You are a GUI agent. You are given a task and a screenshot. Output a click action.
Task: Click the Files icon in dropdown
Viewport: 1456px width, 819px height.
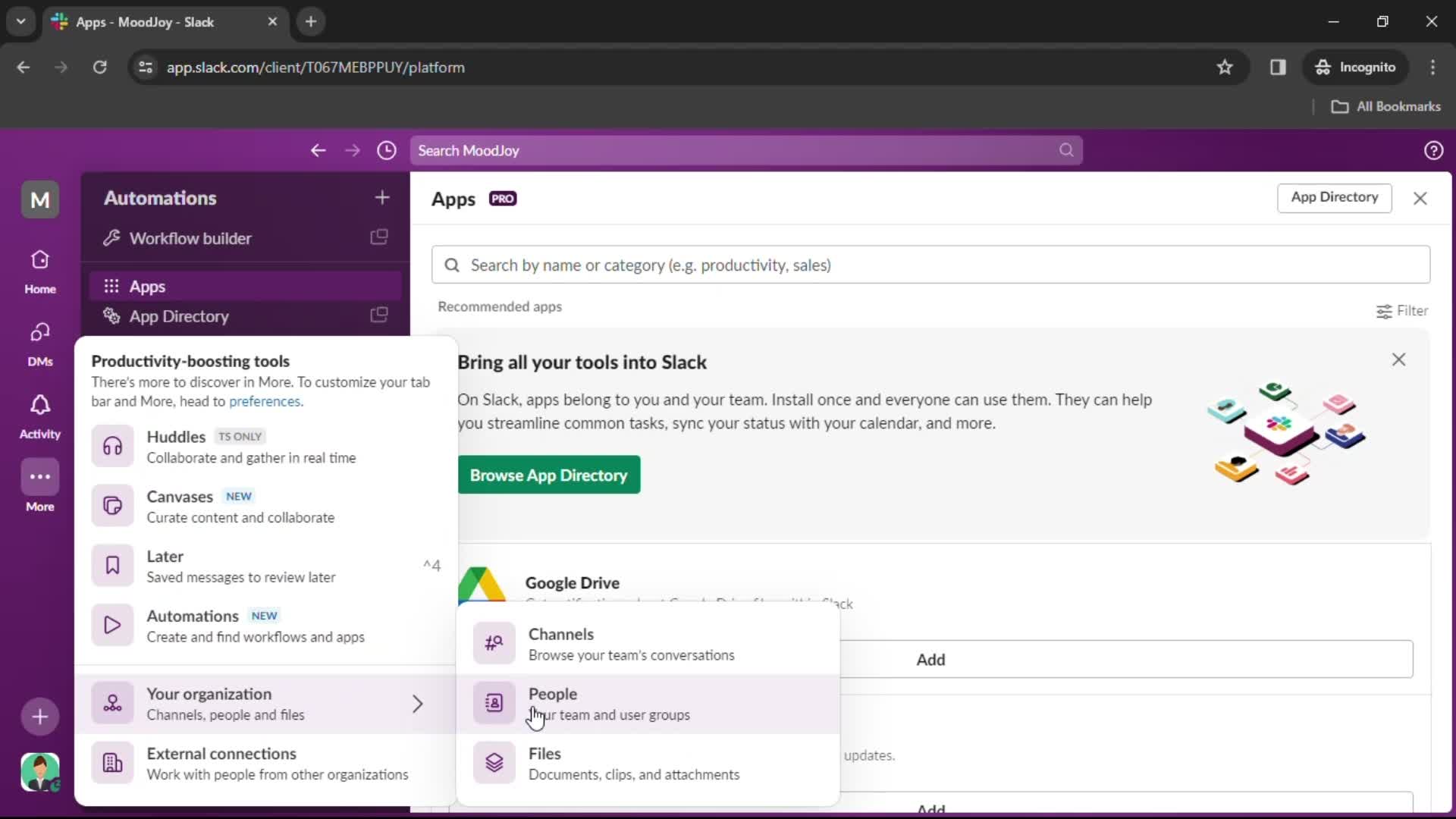(494, 762)
